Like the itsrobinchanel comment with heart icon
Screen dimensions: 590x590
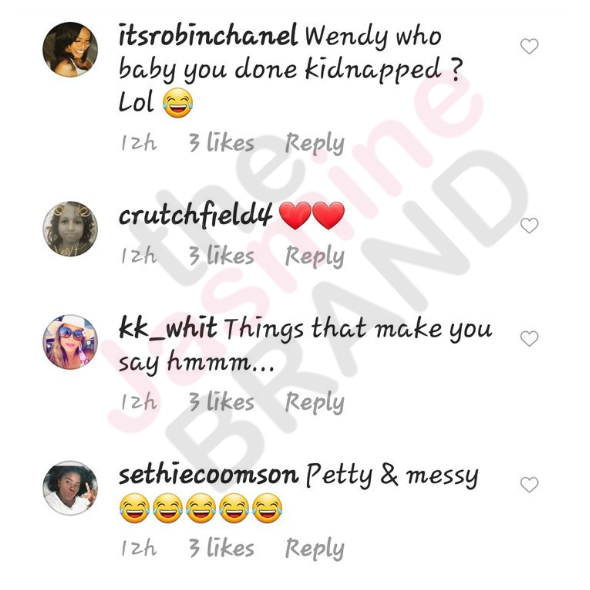pyautogui.click(x=529, y=46)
